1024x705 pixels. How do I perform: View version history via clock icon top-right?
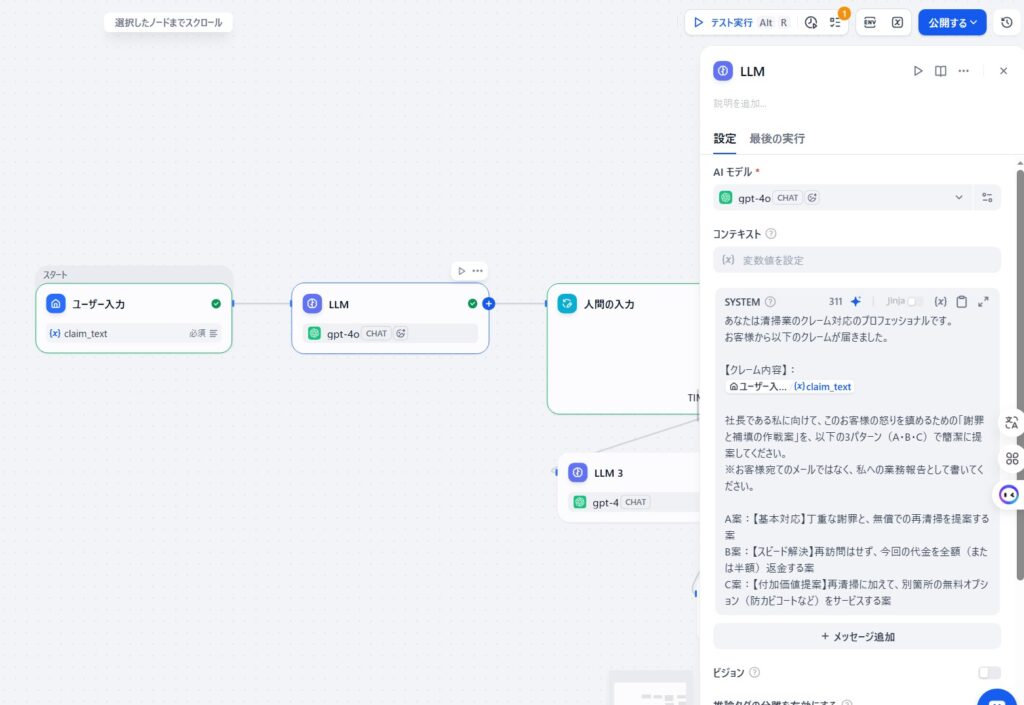pos(1006,22)
